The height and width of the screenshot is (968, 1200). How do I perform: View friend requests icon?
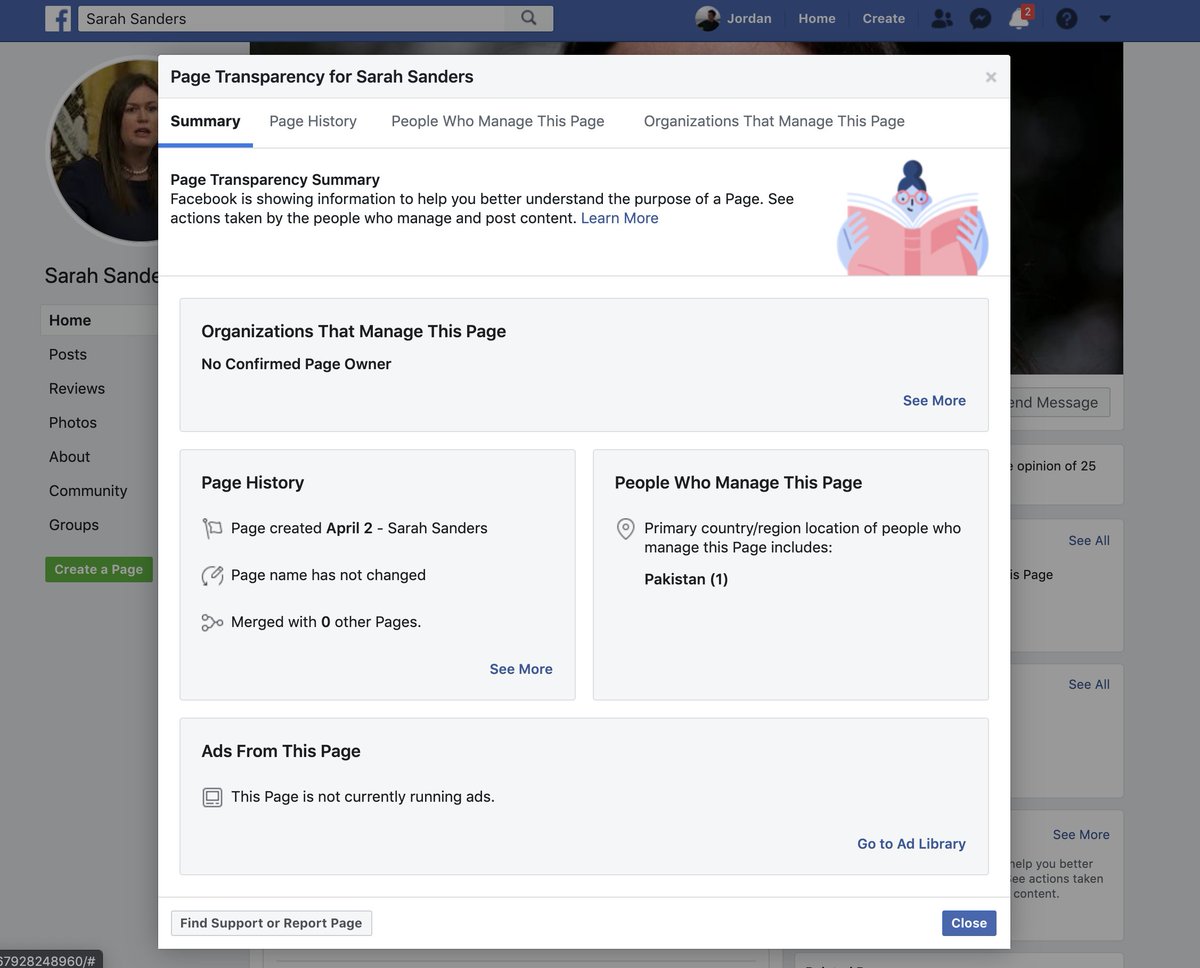tap(941, 18)
